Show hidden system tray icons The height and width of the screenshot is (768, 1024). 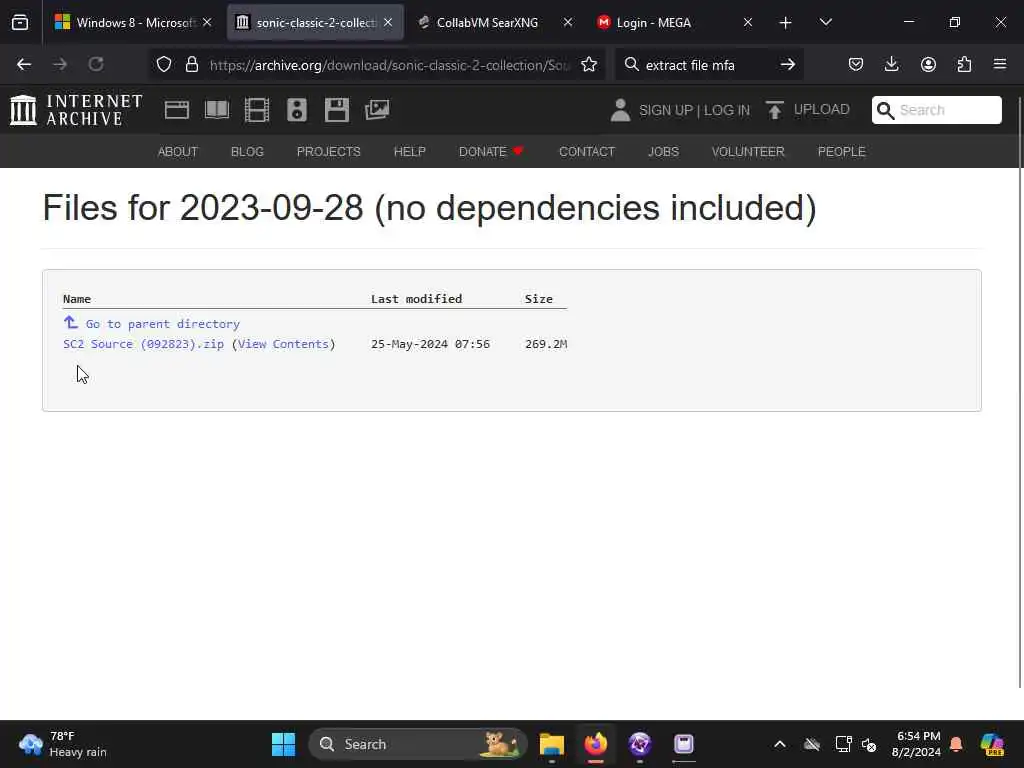point(780,744)
